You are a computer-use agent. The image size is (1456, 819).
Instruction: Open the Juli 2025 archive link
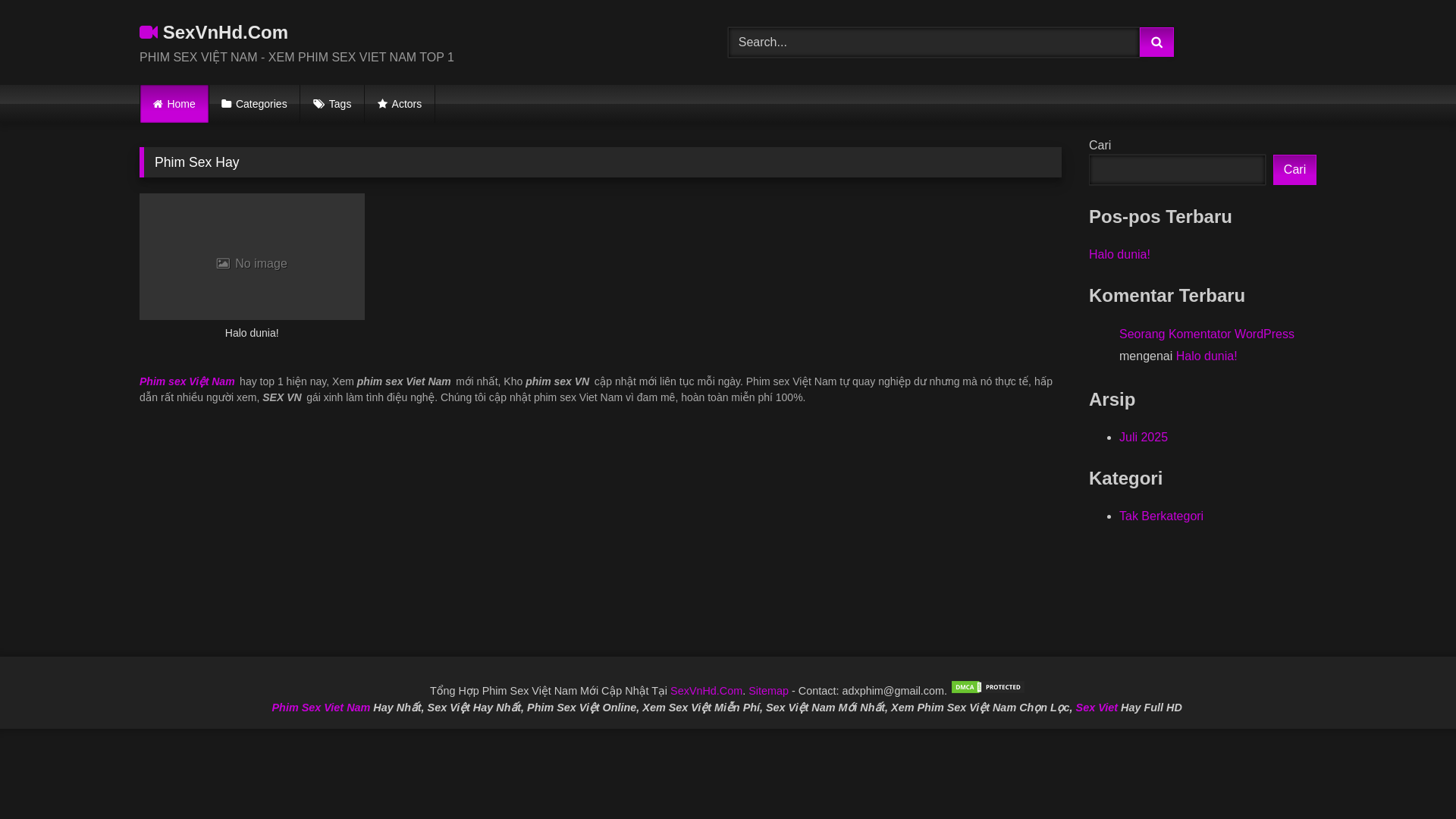1144,438
